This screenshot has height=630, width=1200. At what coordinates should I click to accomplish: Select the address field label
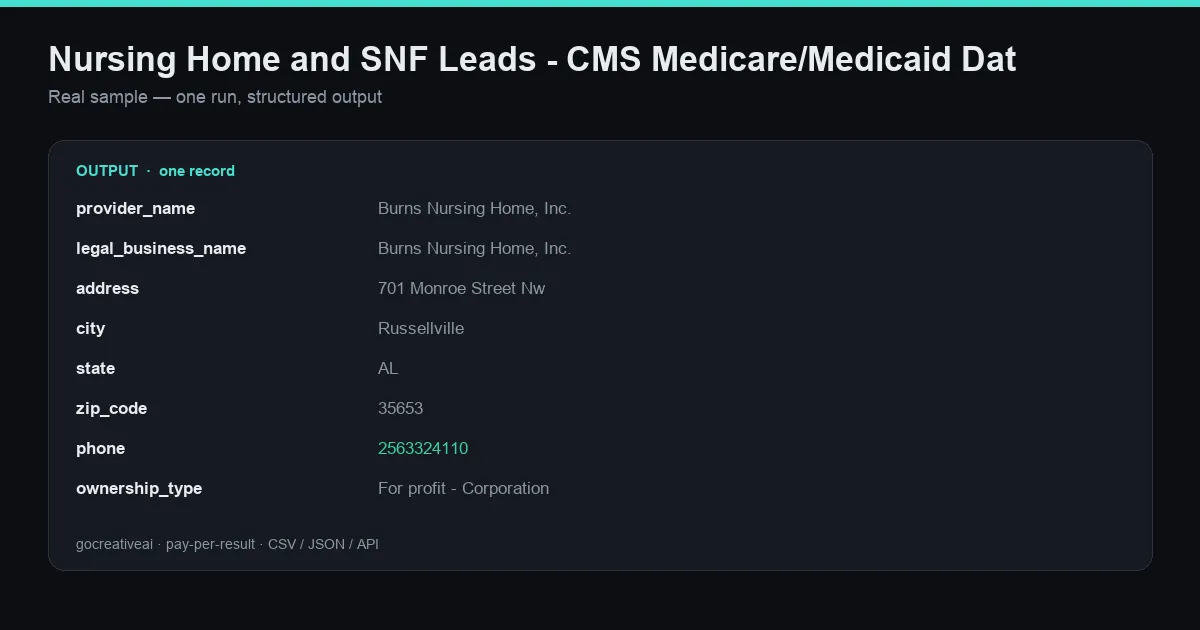click(107, 288)
